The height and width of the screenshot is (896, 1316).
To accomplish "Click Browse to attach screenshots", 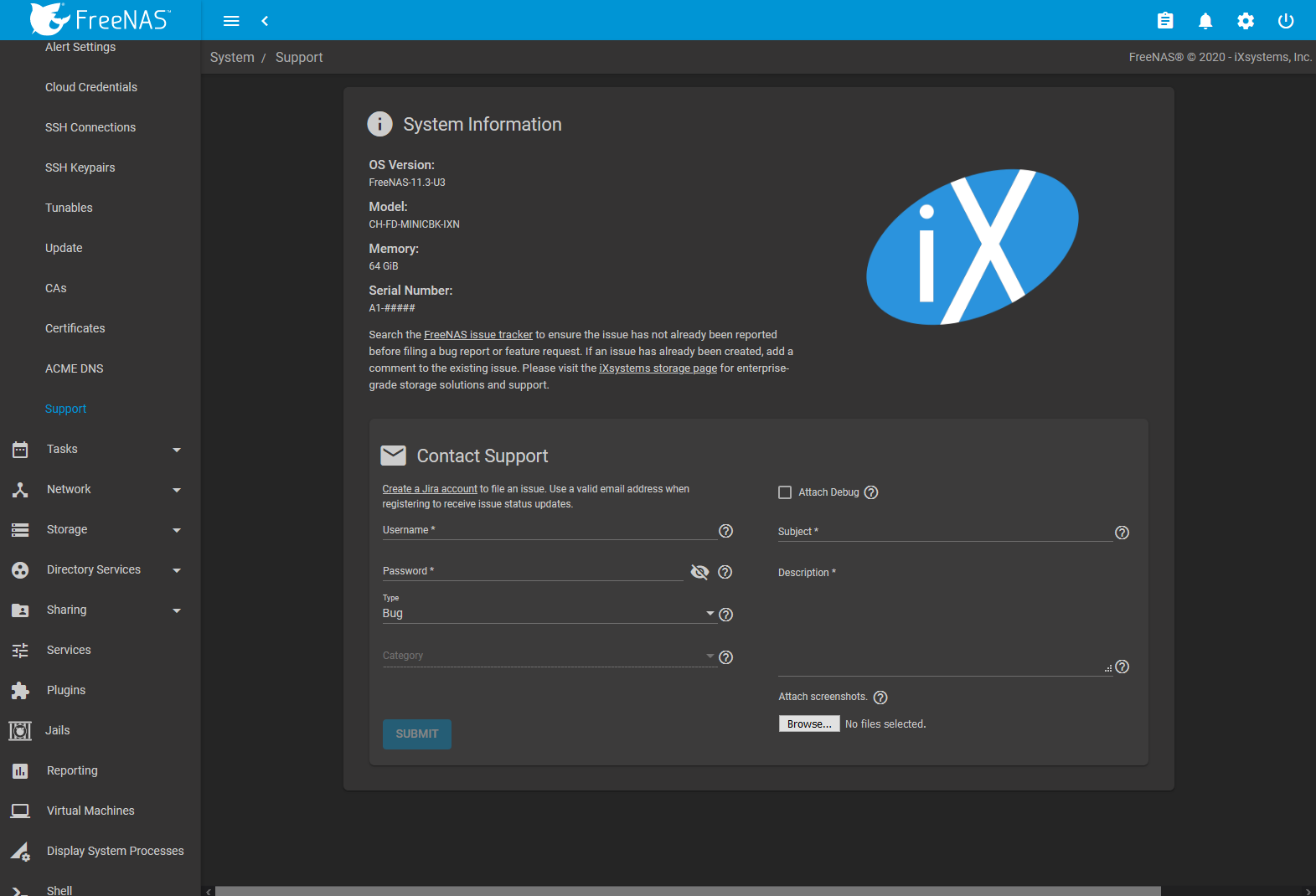I will tap(809, 723).
